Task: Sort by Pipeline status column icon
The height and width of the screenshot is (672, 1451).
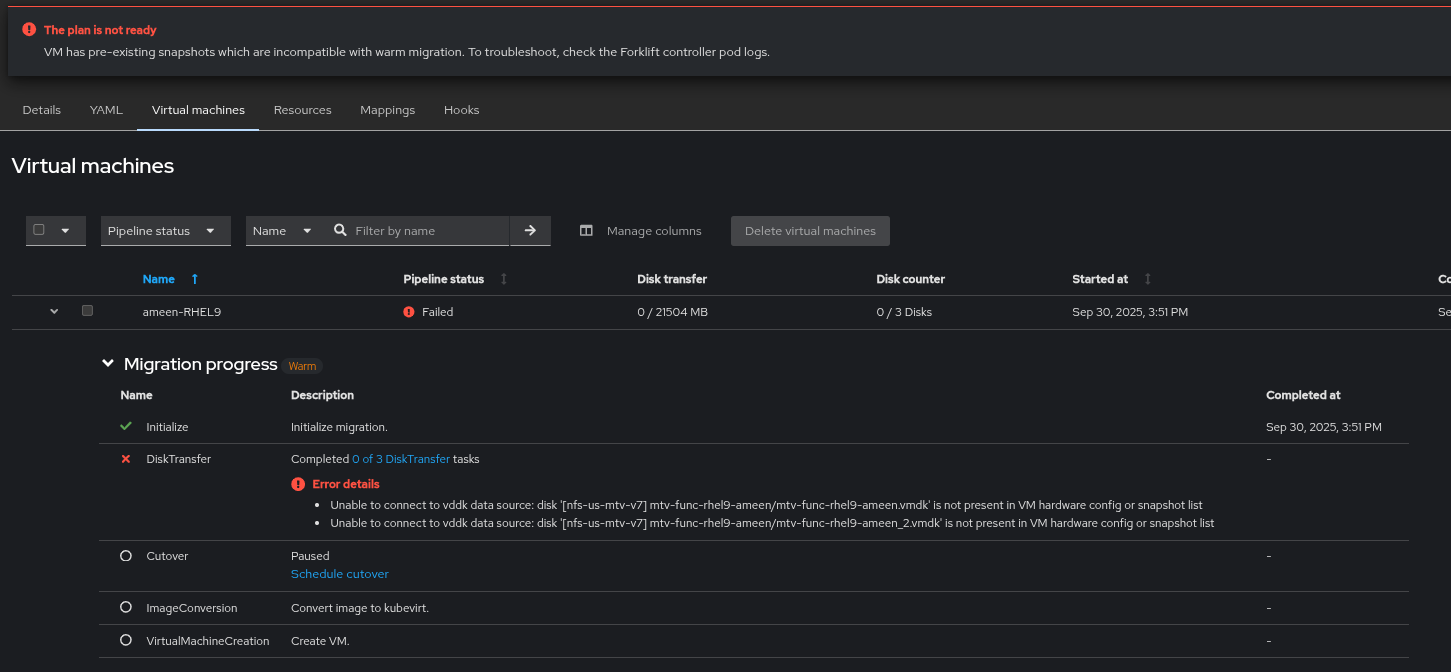Action: 504,280
